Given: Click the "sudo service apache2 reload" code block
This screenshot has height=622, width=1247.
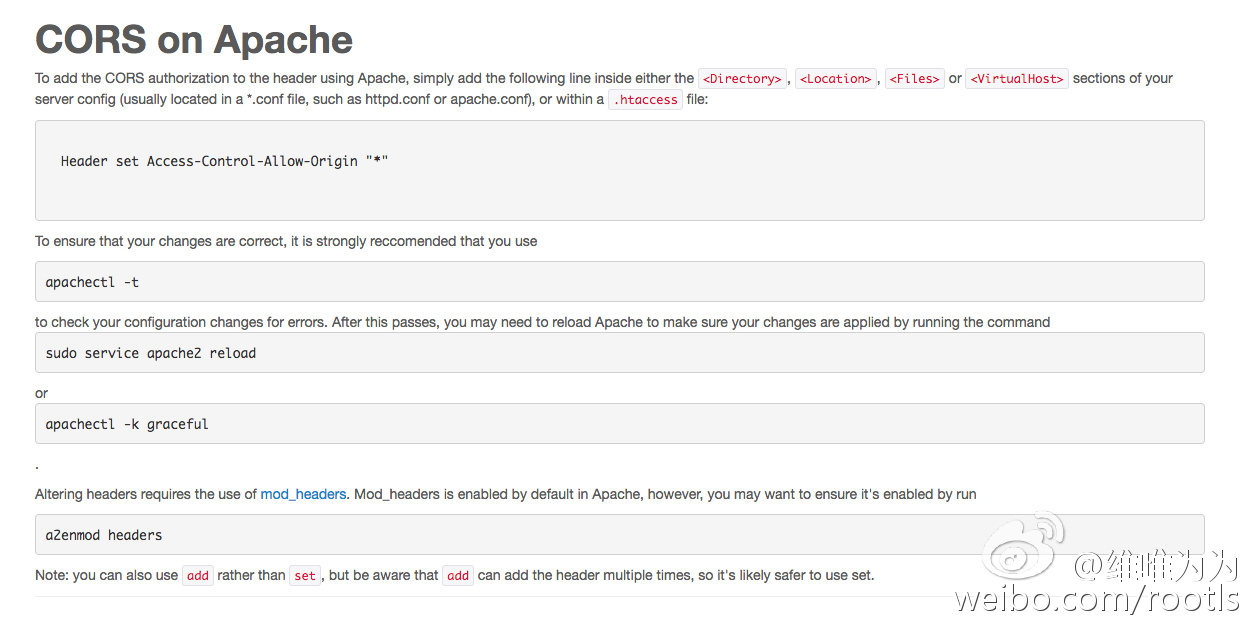Looking at the screenshot, I should click(151, 353).
